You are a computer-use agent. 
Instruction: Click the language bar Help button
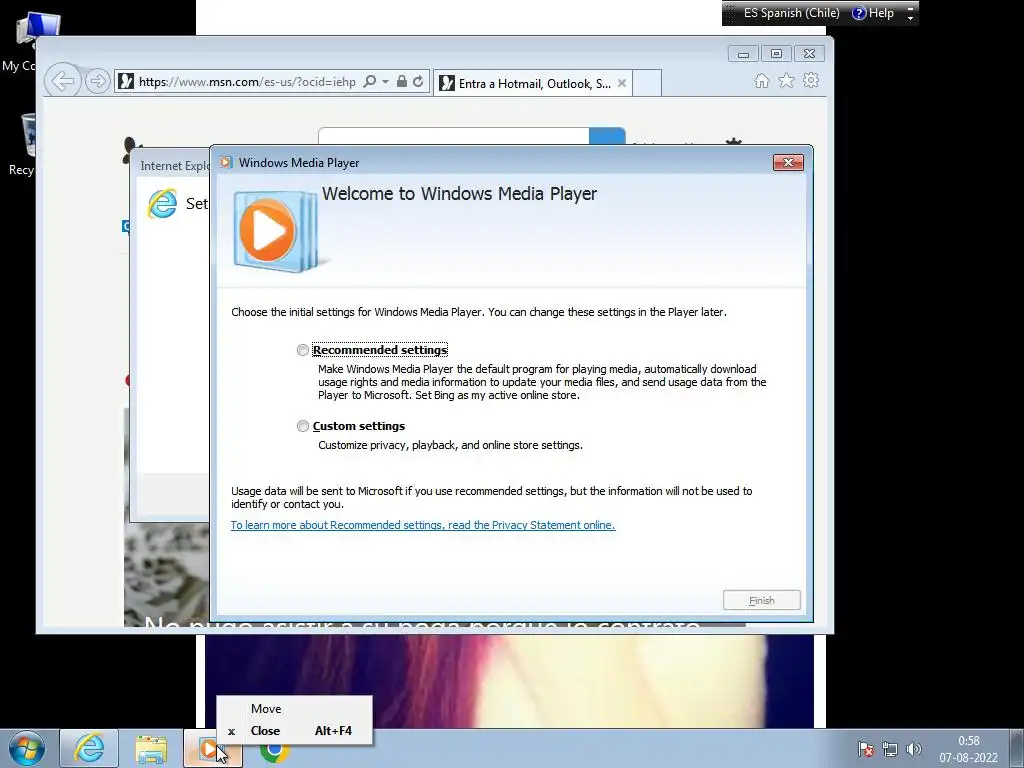click(x=873, y=13)
